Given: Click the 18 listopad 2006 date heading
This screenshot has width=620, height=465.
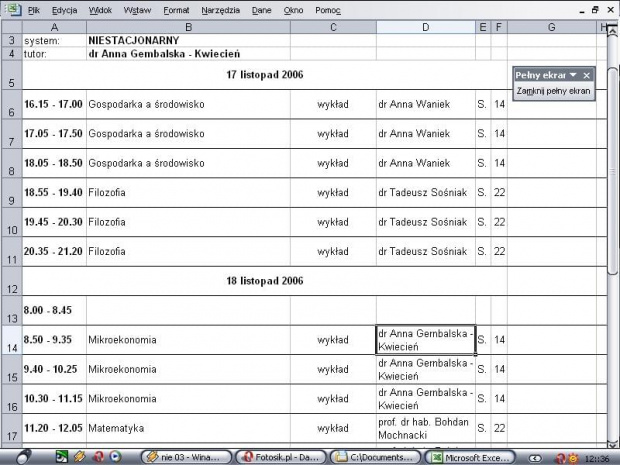Looking at the screenshot, I should (265, 281).
